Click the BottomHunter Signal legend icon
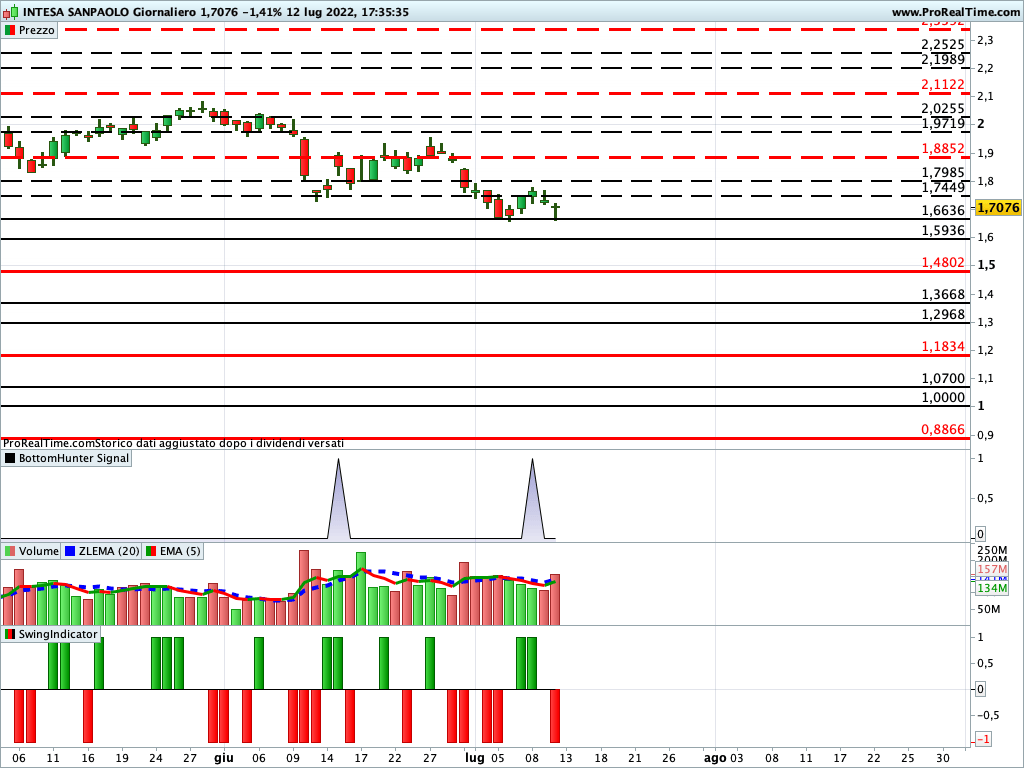The width and height of the screenshot is (1024, 768). click(8, 458)
